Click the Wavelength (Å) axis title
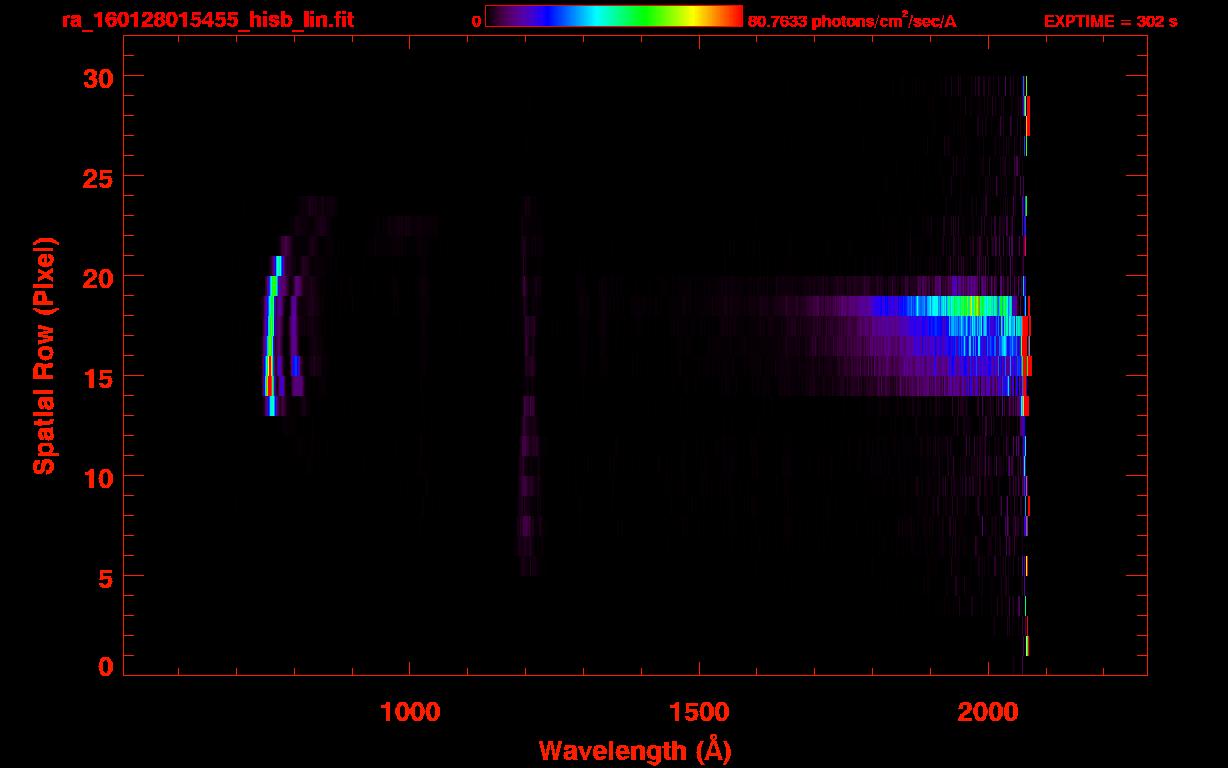The image size is (1228, 768). click(635, 750)
